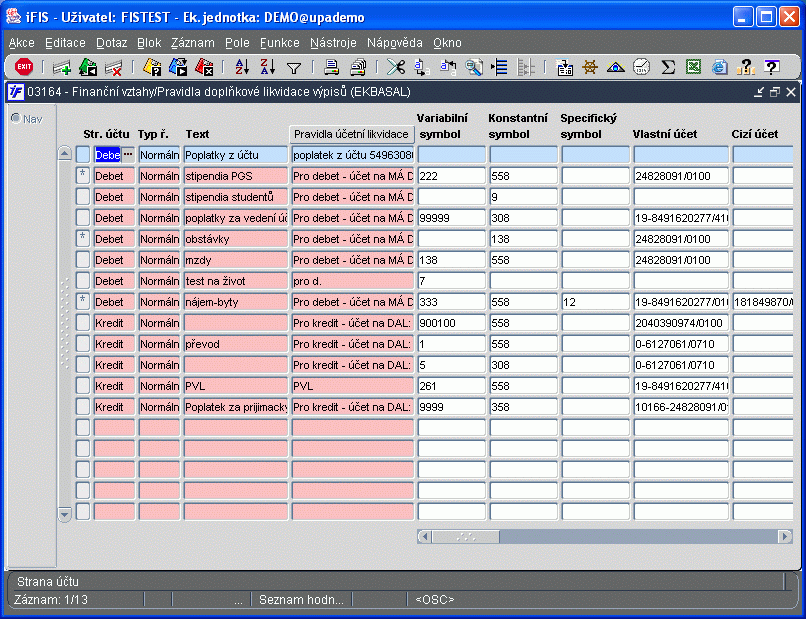The height and width of the screenshot is (619, 806).
Task: Check the box for stipendia PGS row
Action: pyautogui.click(x=83, y=176)
